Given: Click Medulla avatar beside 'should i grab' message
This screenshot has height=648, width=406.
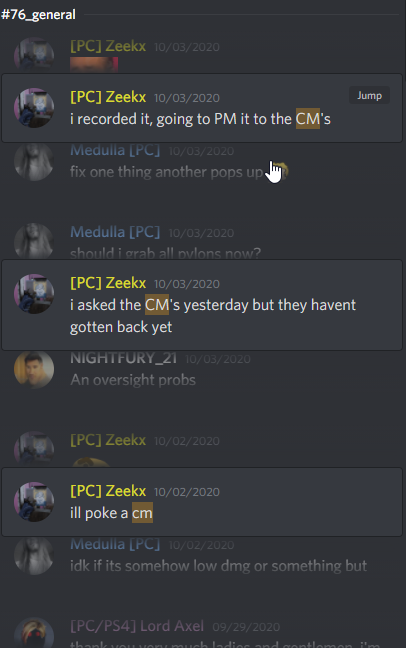Looking at the screenshot, I should [34, 241].
